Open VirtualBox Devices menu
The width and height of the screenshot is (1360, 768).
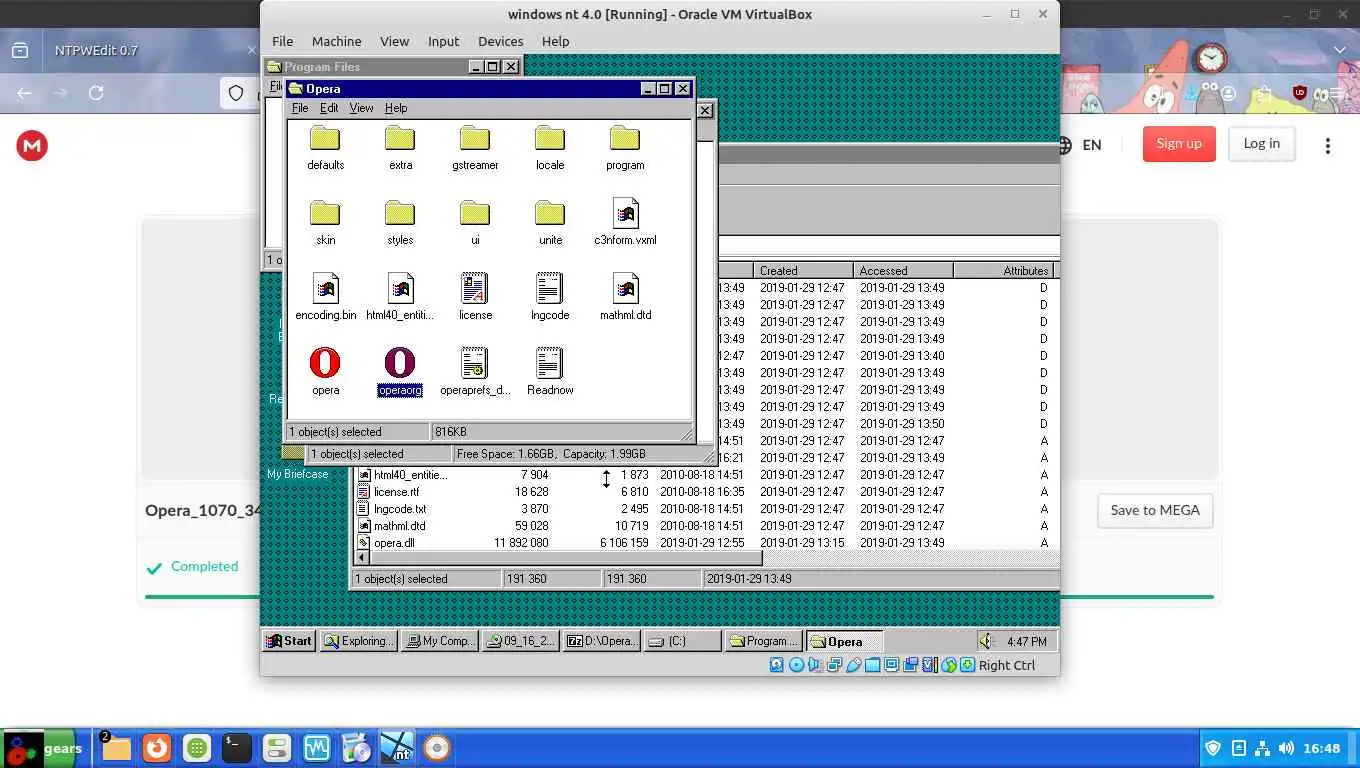[x=500, y=41]
